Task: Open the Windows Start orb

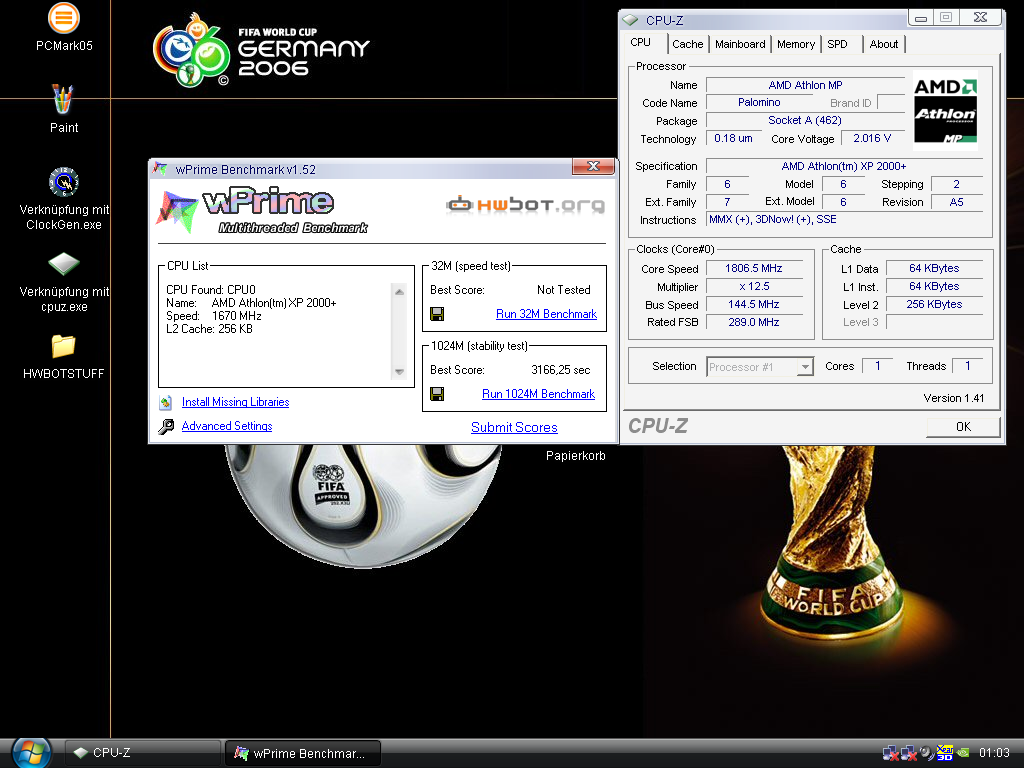Action: tap(31, 752)
